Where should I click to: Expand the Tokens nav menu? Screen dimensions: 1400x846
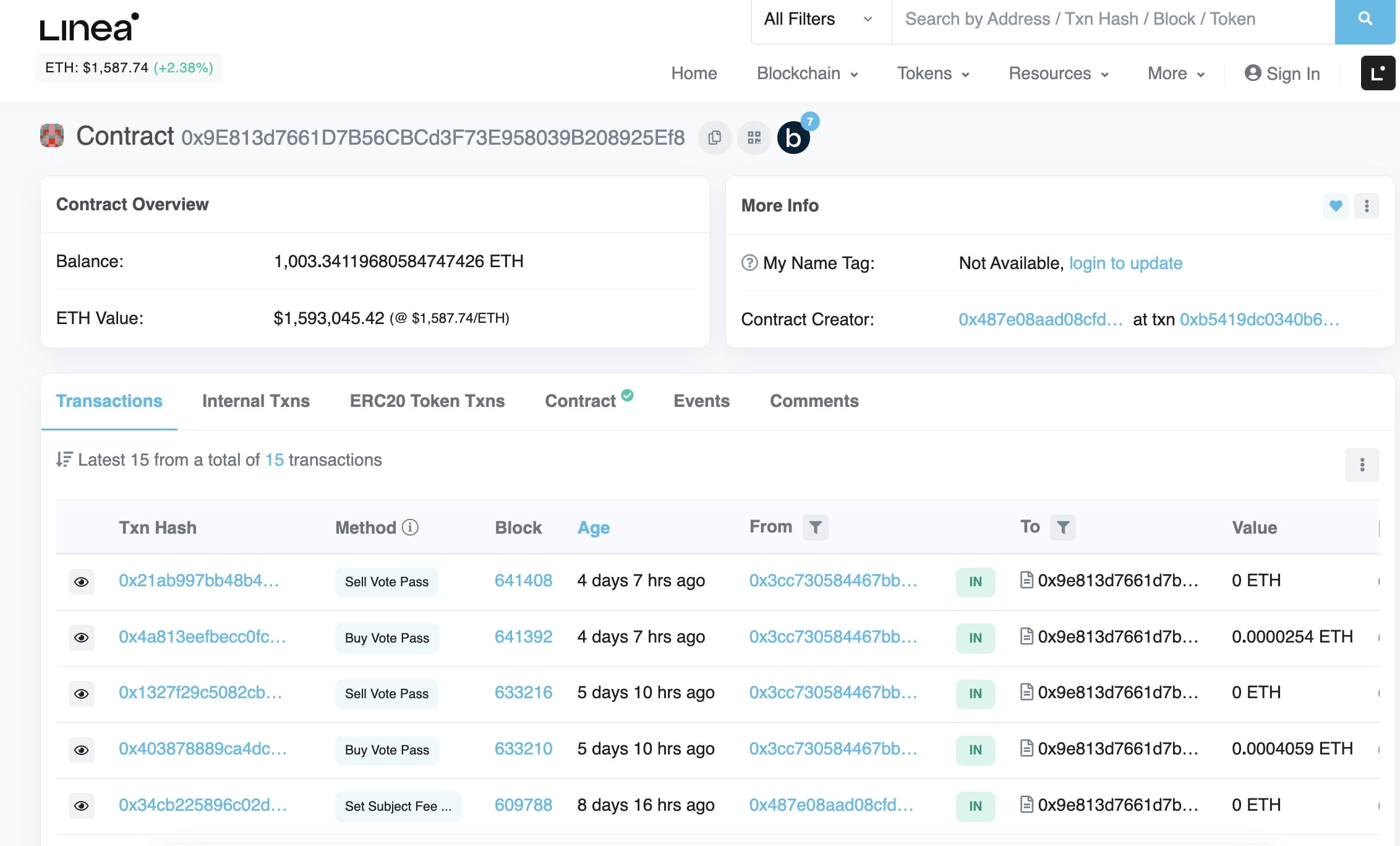(933, 74)
